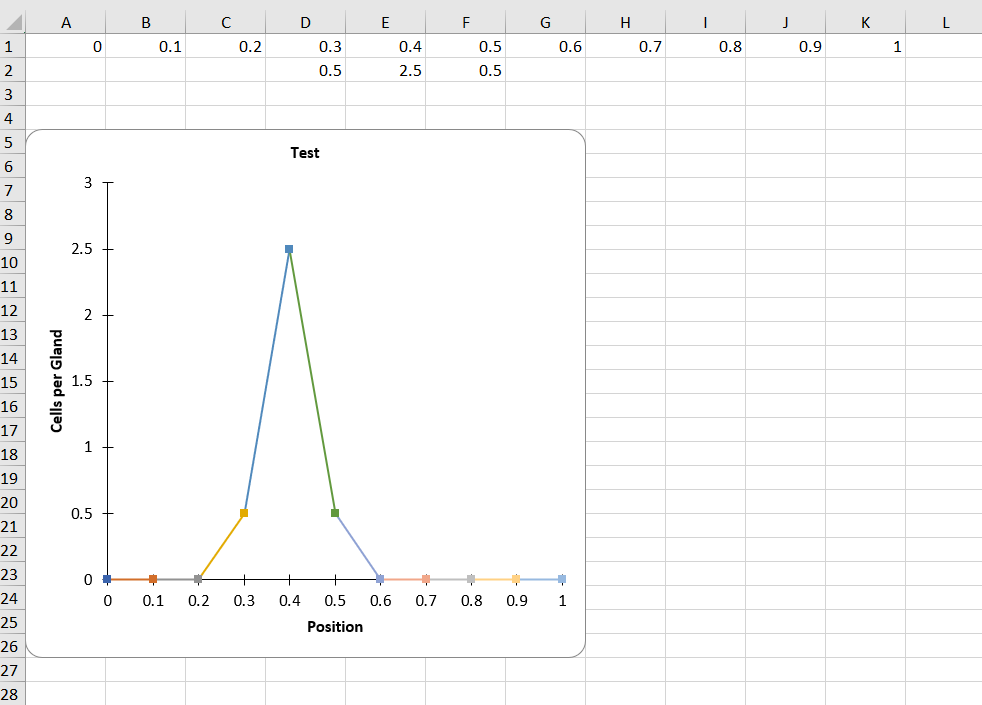Click the Select All corner triangle
This screenshot has height=705, width=982.
pos(12,23)
